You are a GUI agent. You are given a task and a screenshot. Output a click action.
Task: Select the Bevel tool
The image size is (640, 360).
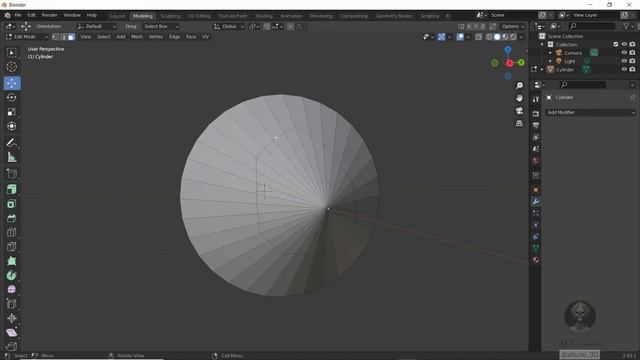[11, 218]
